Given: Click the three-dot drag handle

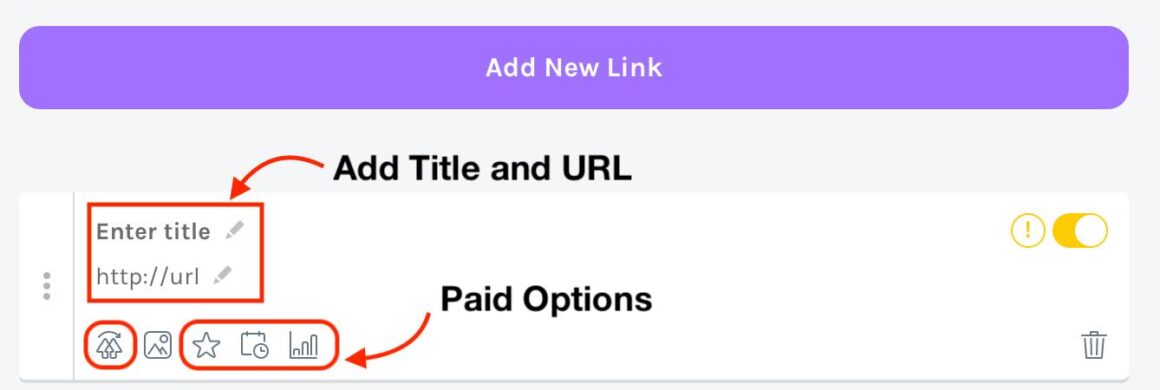Looking at the screenshot, I should point(47,286).
